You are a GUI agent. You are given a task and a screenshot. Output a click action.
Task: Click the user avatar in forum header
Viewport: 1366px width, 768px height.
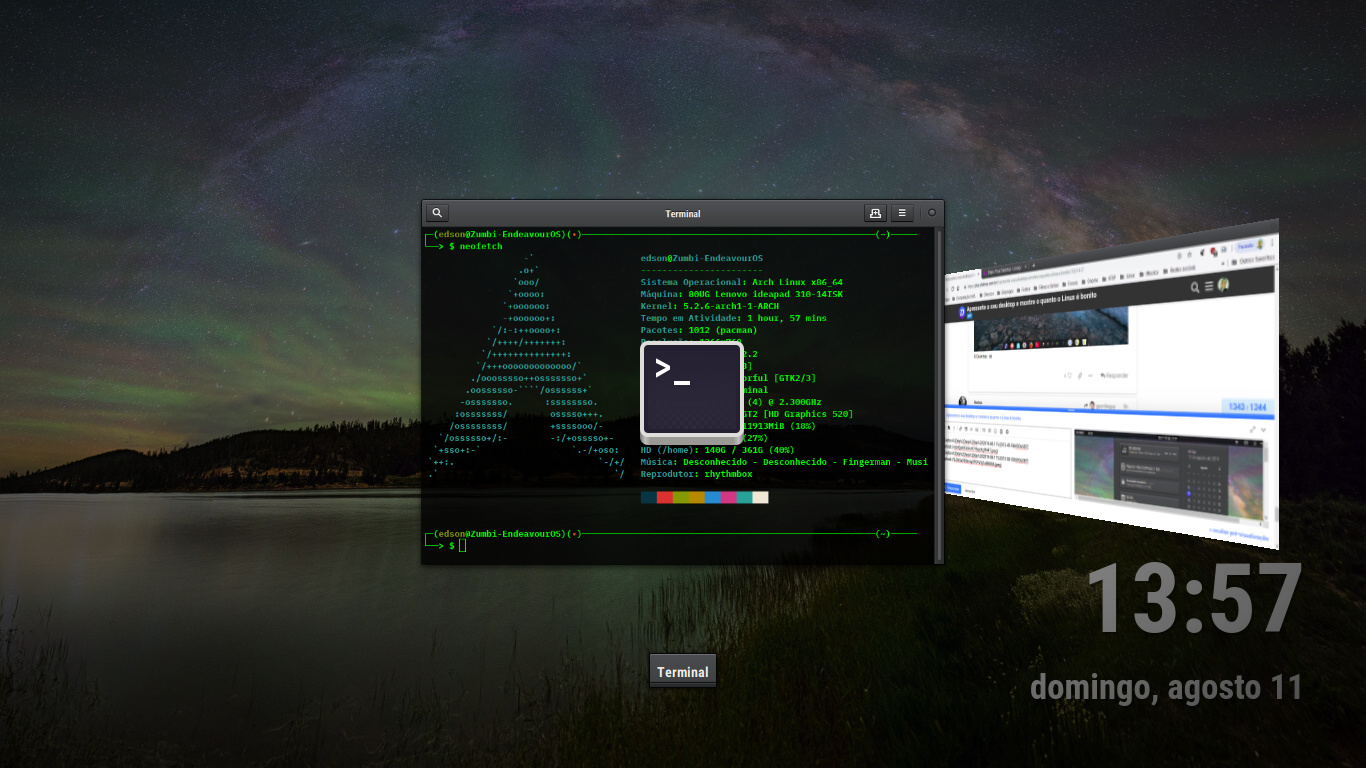(x=1224, y=285)
